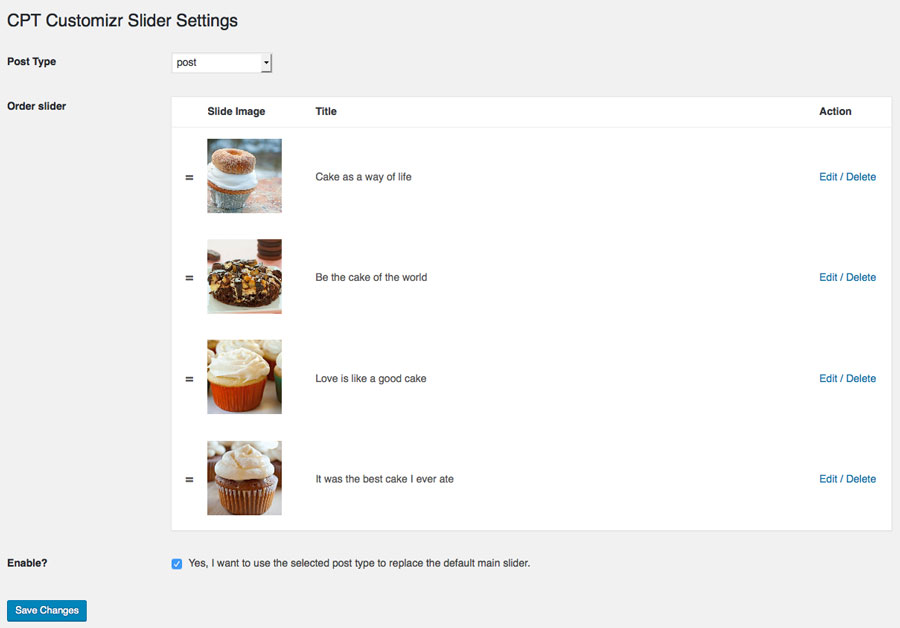The width and height of the screenshot is (900, 628).
Task: Edit the 'Be the cake of the world' slide
Action: [x=828, y=277]
